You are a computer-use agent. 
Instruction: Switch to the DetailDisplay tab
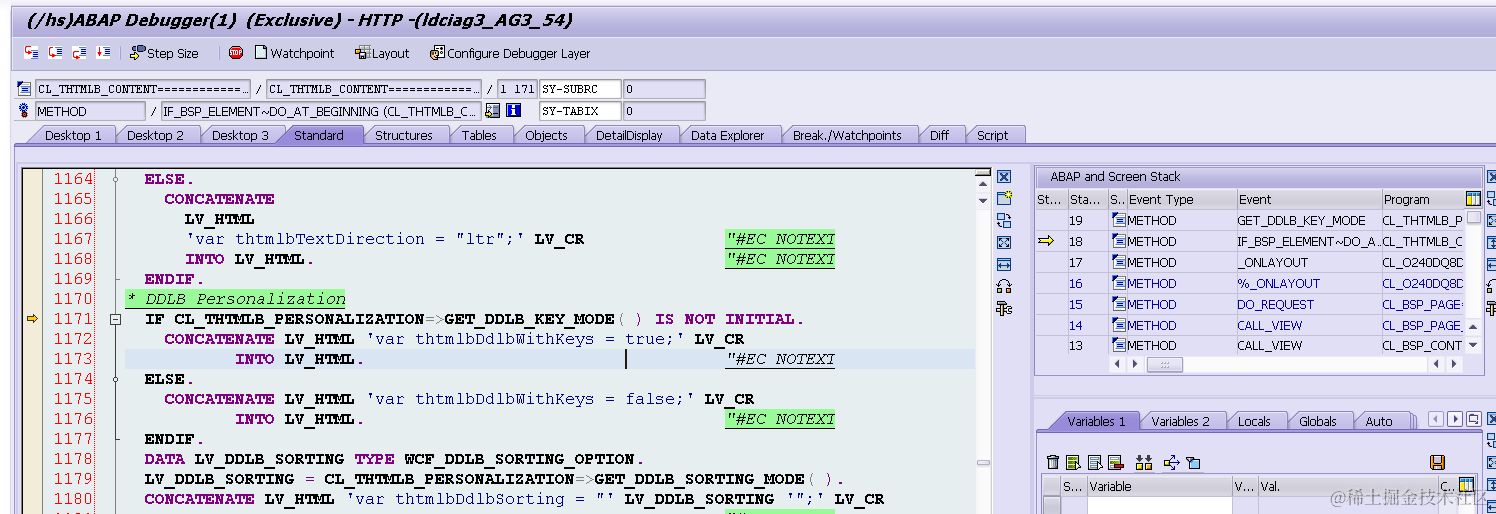(629, 135)
